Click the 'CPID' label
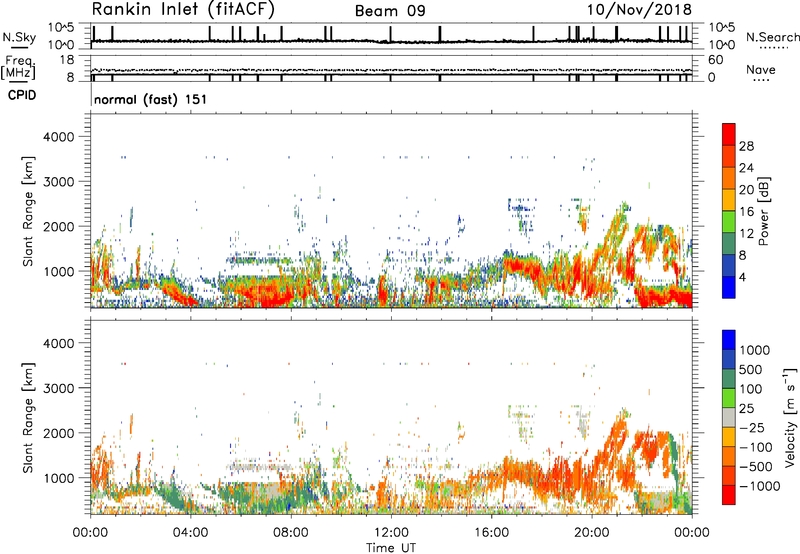This screenshot has width=800, height=554. (x=22, y=95)
